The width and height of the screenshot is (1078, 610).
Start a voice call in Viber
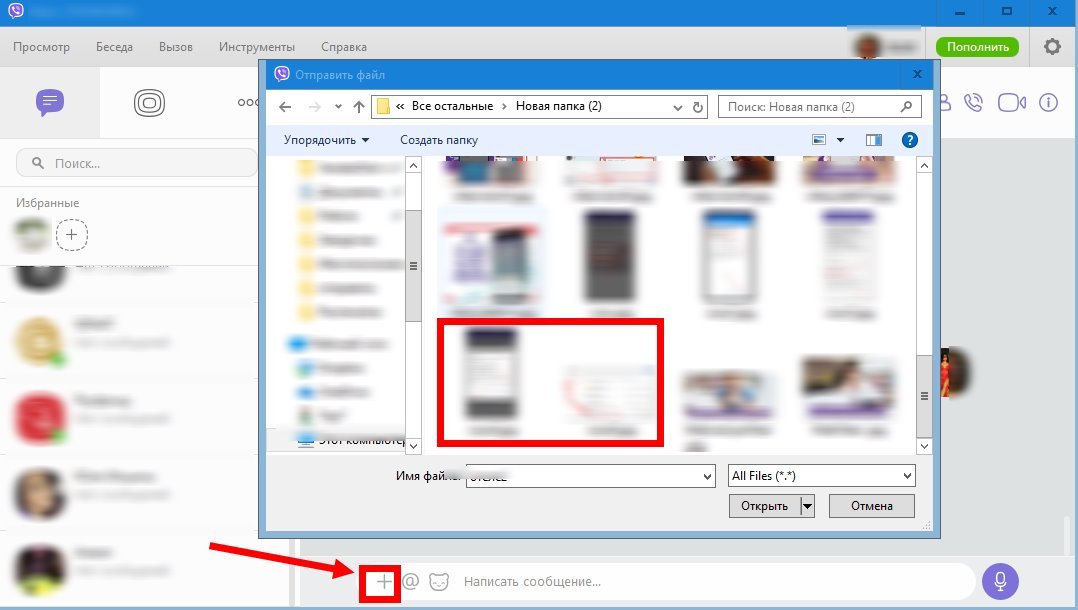point(973,103)
